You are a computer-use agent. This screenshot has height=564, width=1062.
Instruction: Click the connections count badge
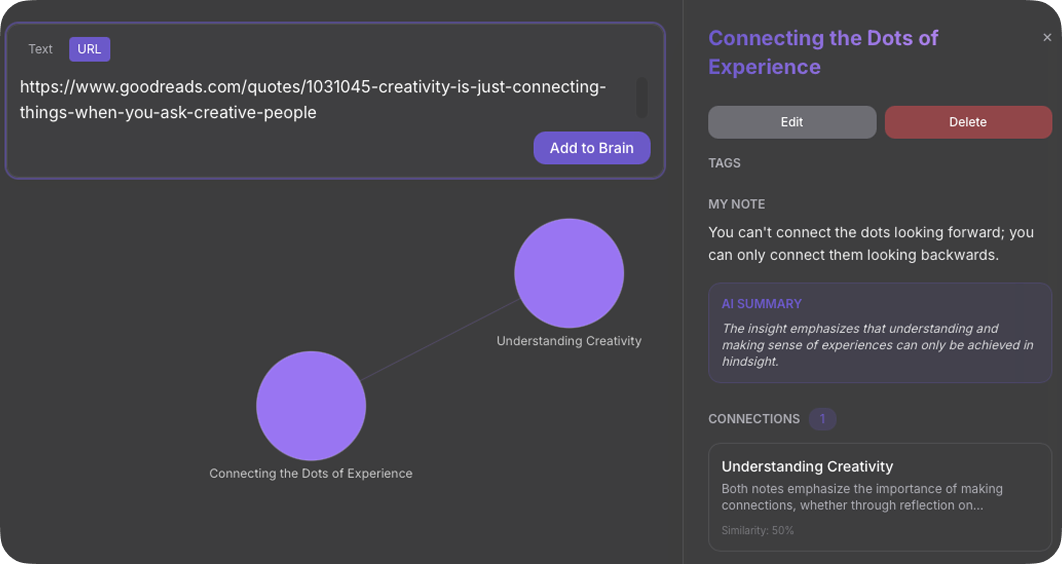(x=822, y=419)
